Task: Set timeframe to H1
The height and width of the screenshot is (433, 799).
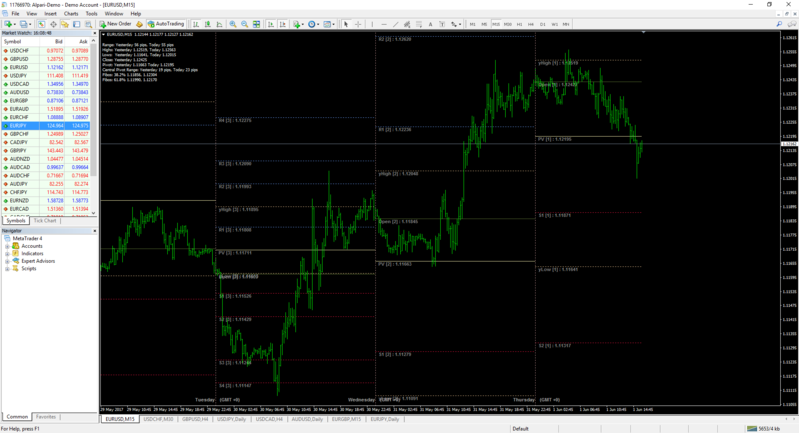Action: pos(519,24)
